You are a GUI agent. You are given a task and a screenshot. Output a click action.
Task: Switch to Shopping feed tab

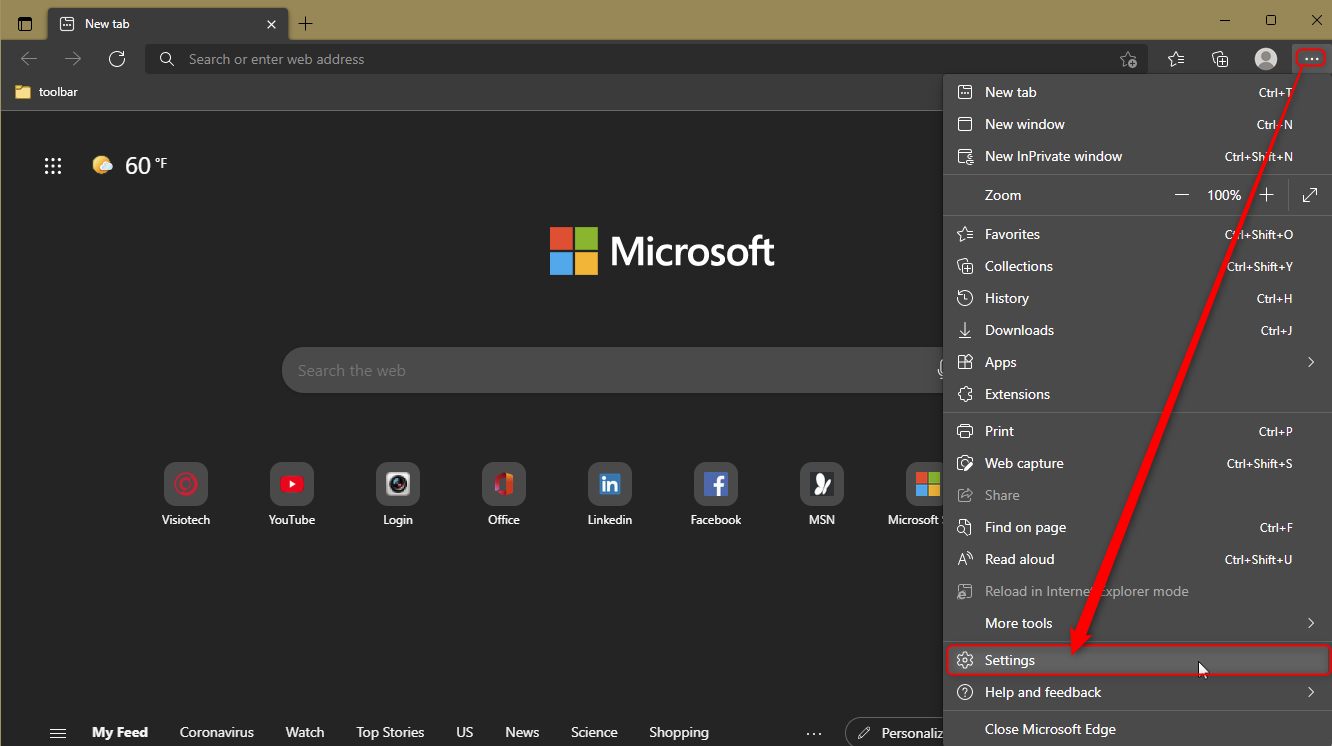pos(679,732)
